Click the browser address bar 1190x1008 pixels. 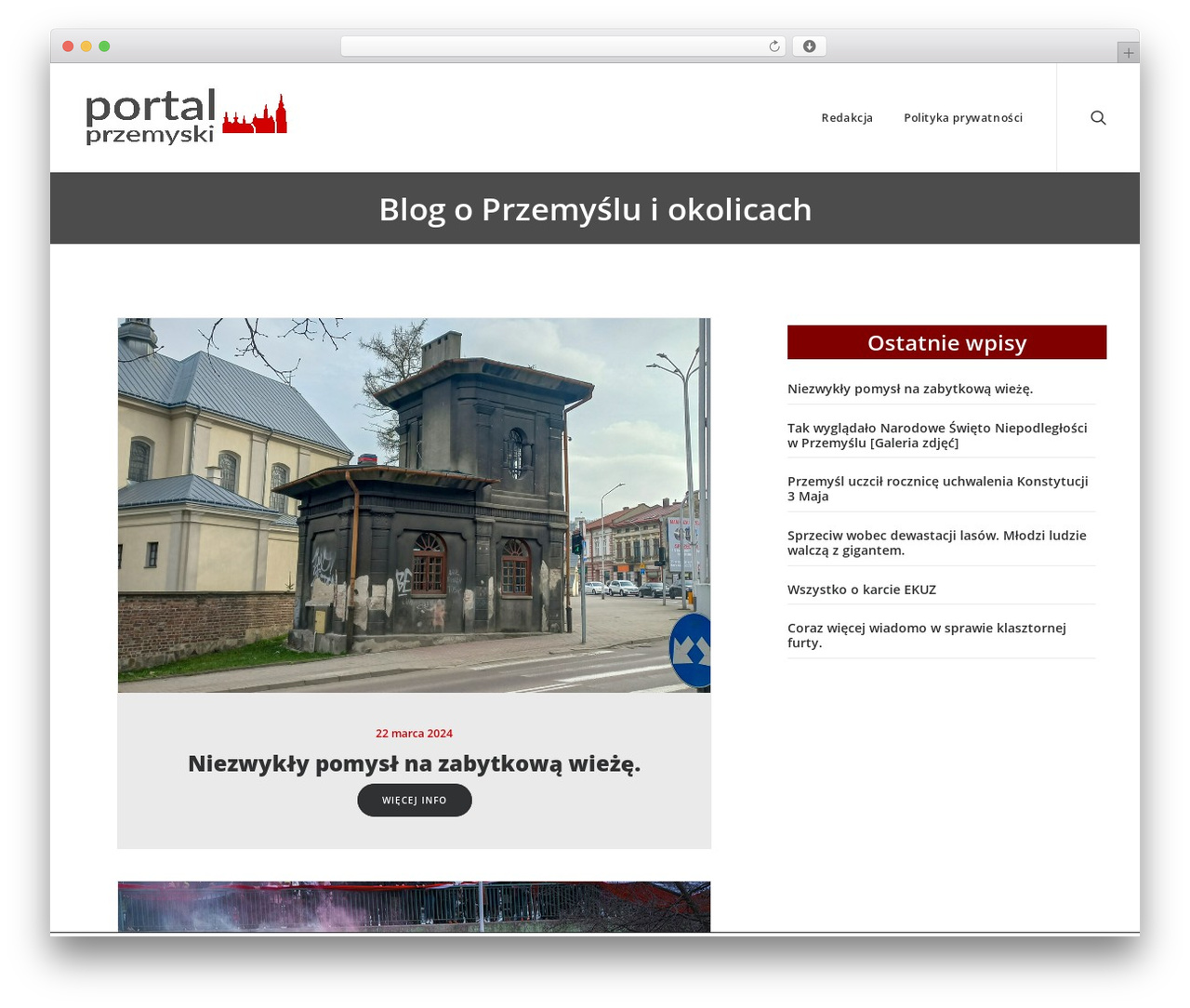(x=563, y=46)
